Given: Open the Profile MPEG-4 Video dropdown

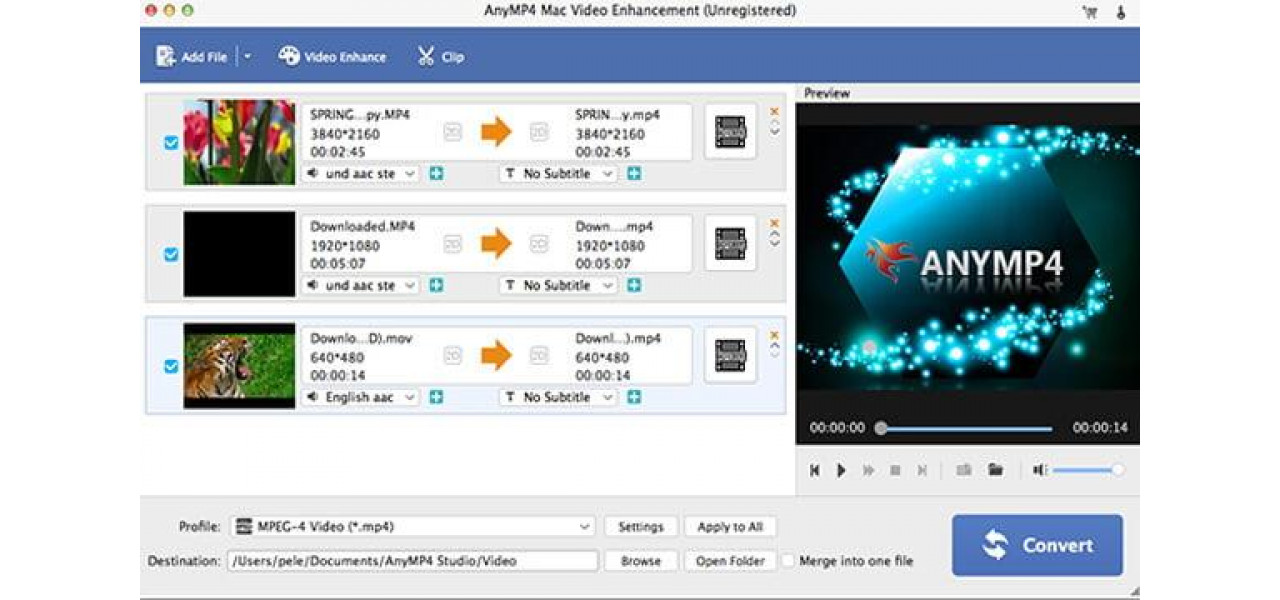Looking at the screenshot, I should (x=413, y=527).
